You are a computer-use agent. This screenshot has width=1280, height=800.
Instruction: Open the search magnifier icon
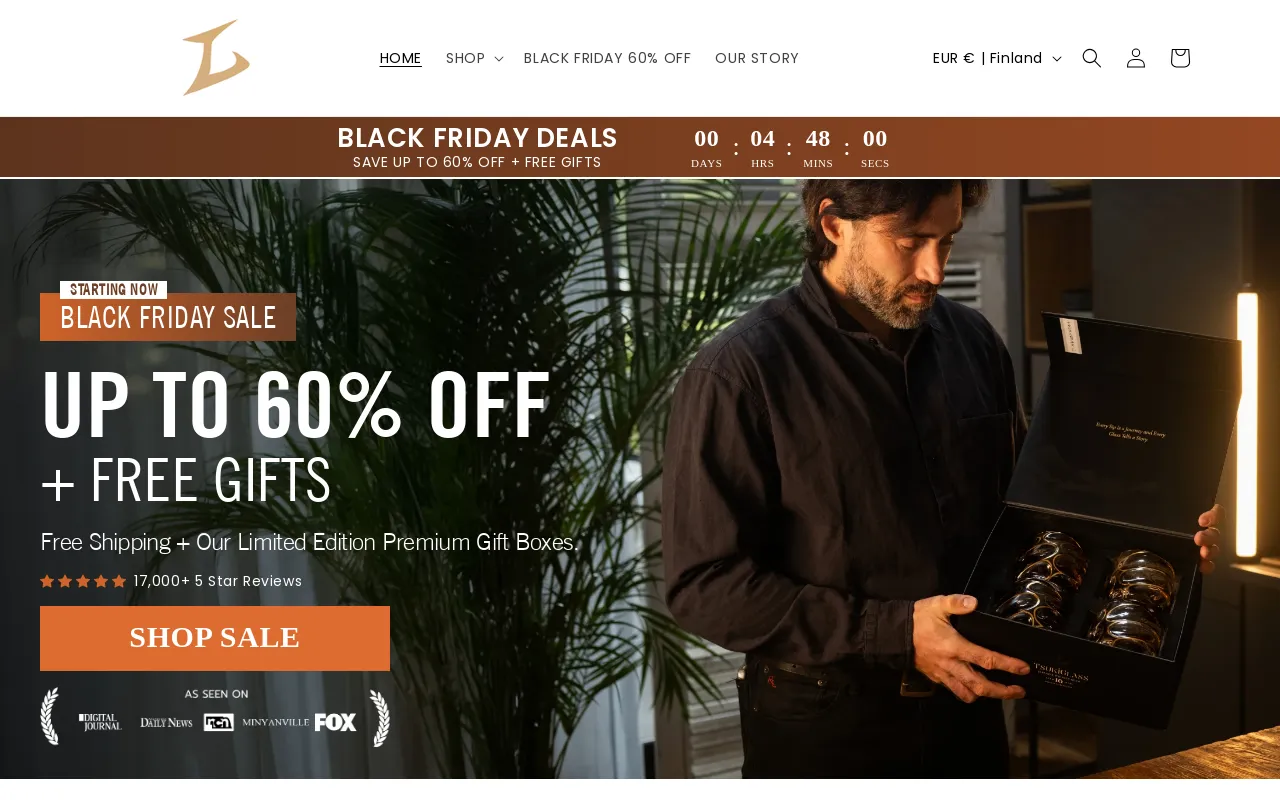pyautogui.click(x=1092, y=58)
